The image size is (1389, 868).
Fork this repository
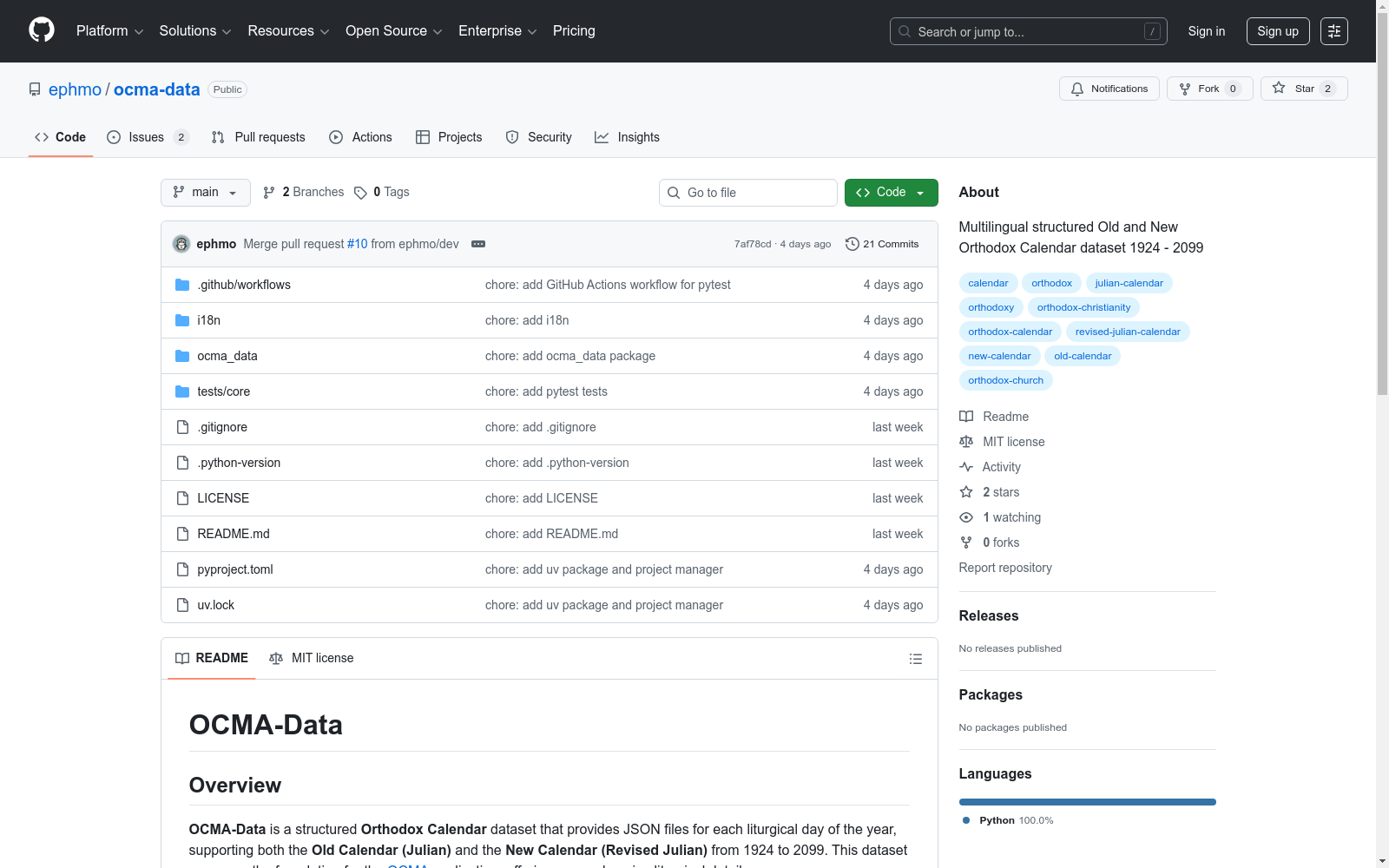(1209, 89)
